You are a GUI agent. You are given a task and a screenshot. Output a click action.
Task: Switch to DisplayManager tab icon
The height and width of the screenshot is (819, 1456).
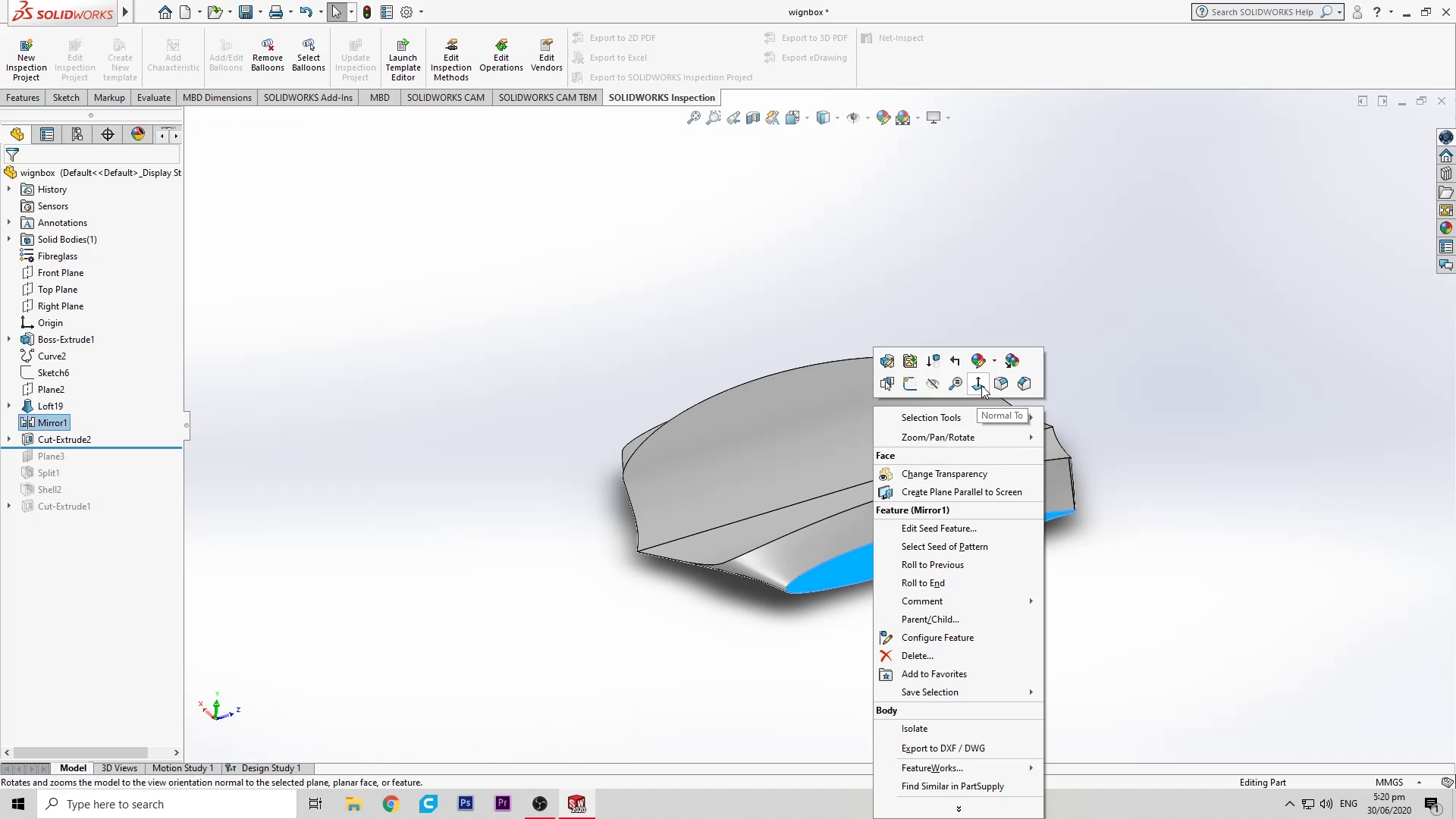coord(138,134)
